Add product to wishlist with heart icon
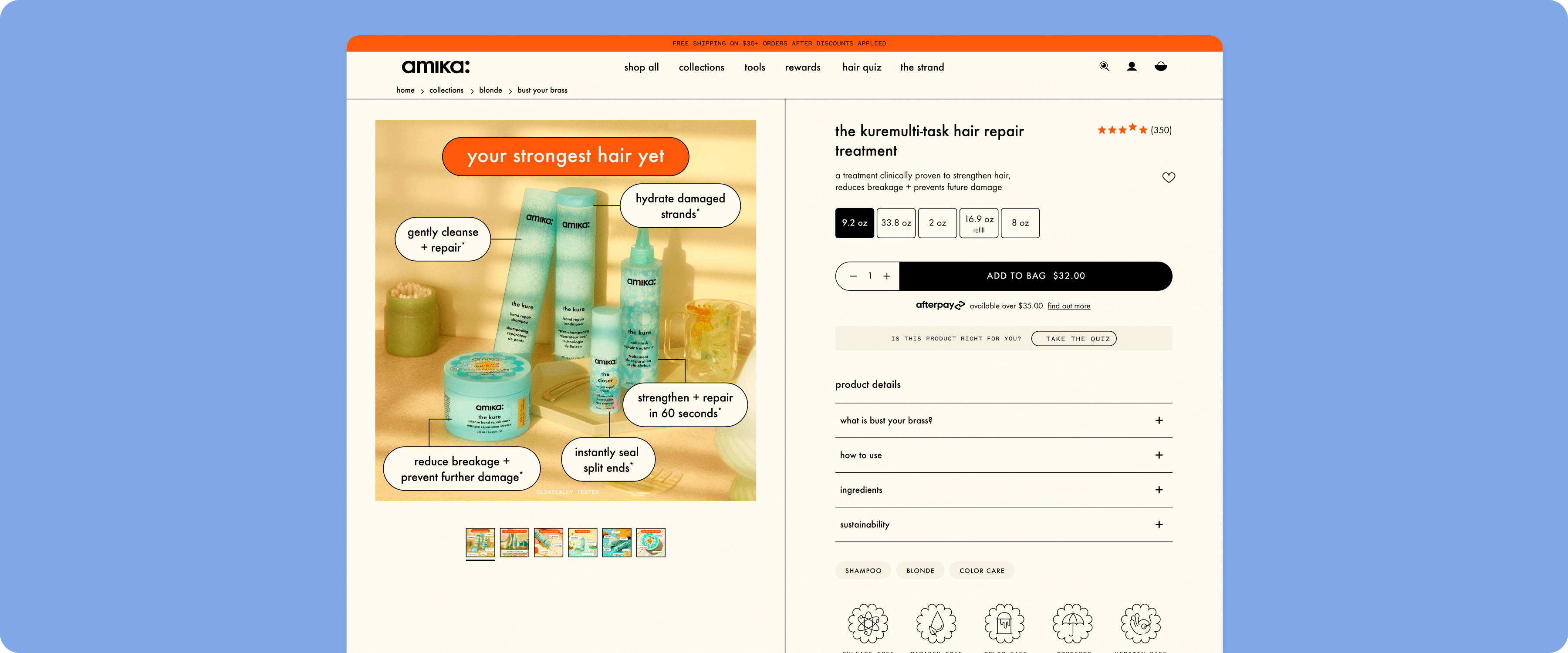Screen dimensions: 1568x653 1169,177
